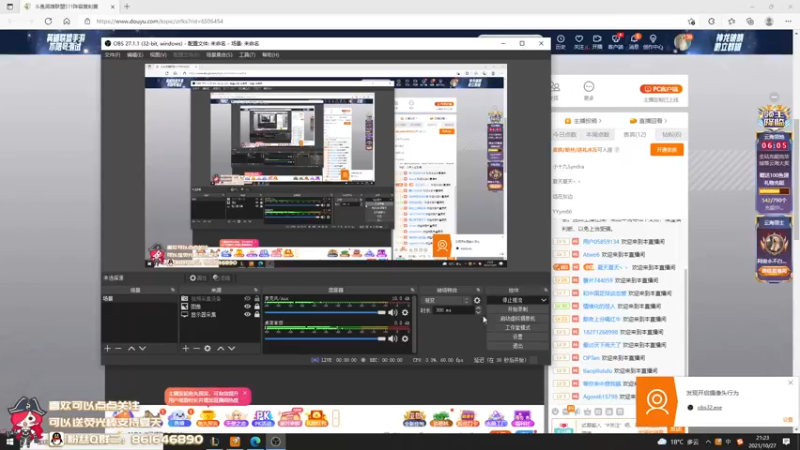Open Microsoft Edge from the taskbar
This screenshot has height=450, width=800.
pyautogui.click(x=255, y=441)
